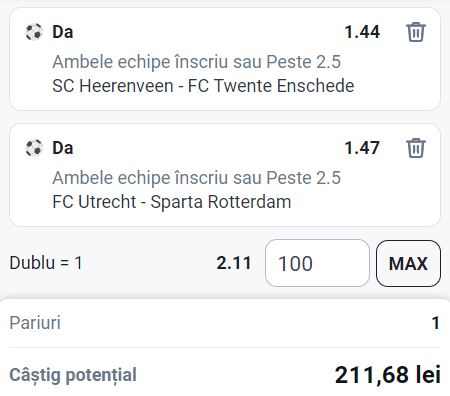Click the potential win amount 211,68 lei
This screenshot has height=396, width=450.
[388, 375]
